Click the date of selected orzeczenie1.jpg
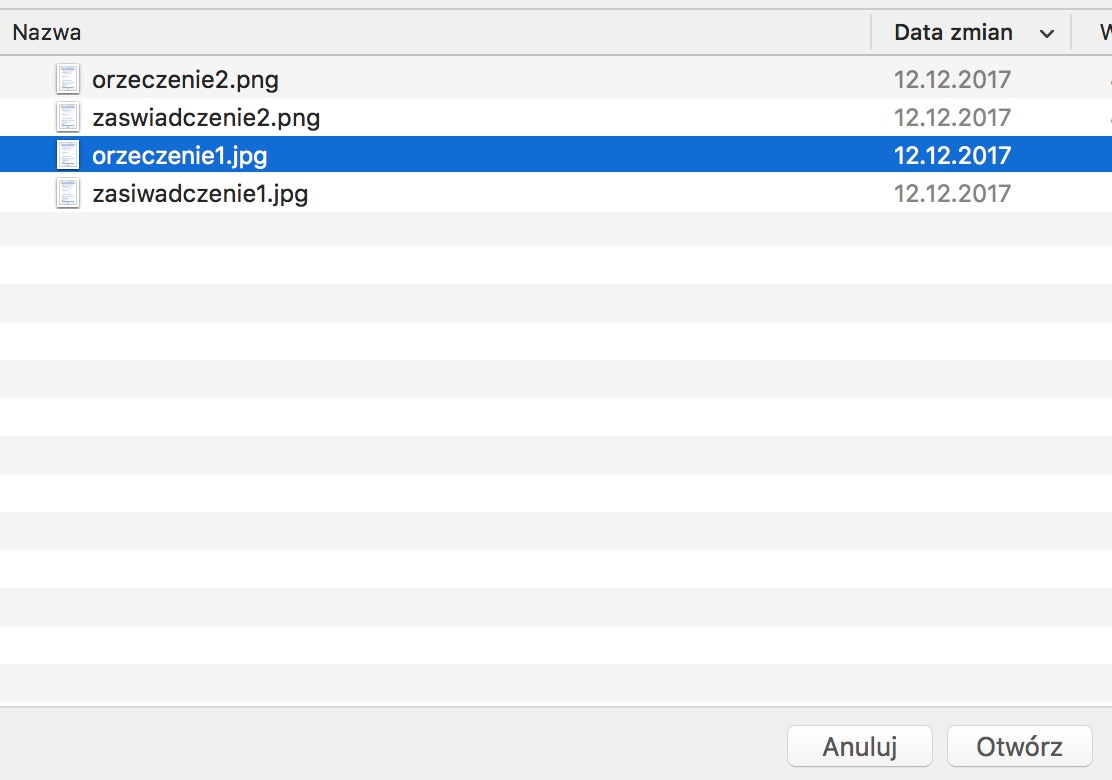1112x780 pixels. coord(952,155)
